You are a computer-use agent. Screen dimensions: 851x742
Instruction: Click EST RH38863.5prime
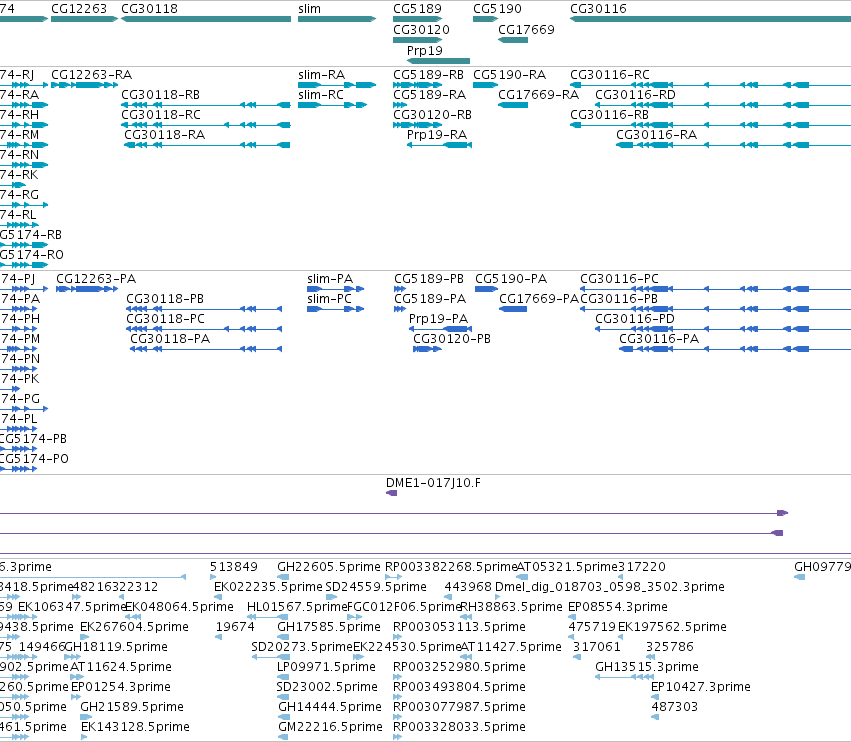point(511,607)
